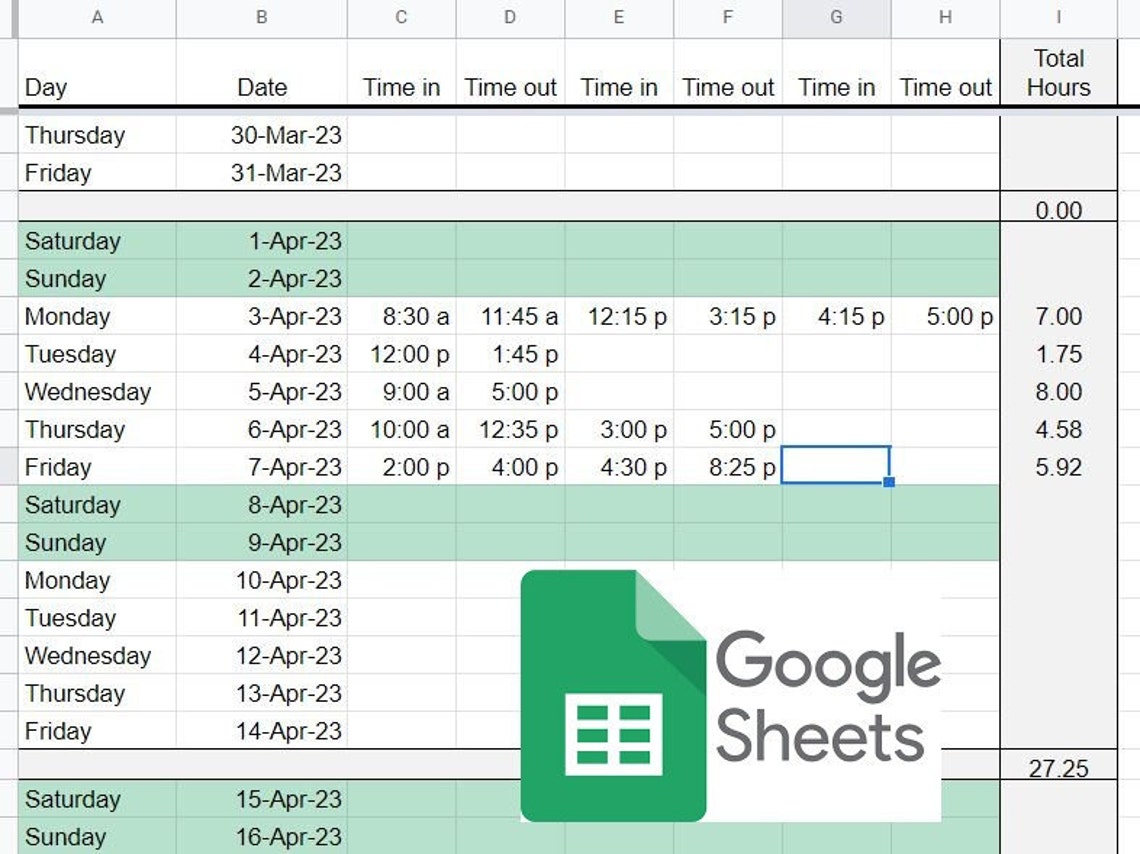Select column I header
The height and width of the screenshot is (854, 1140).
(1059, 17)
